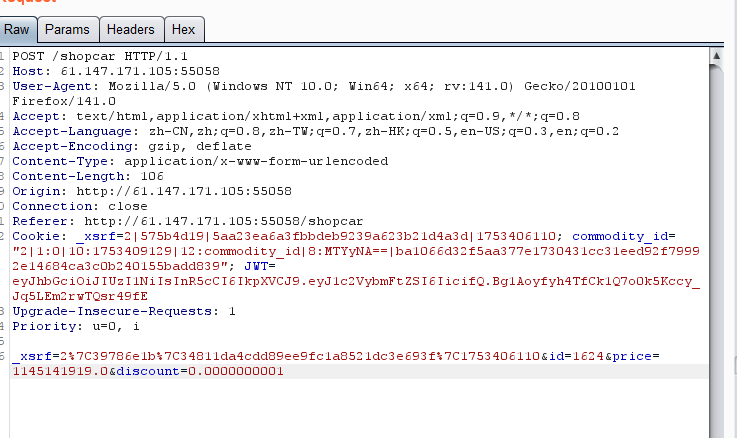Click the Content-Length value 106
The height and width of the screenshot is (438, 737).
point(152,176)
